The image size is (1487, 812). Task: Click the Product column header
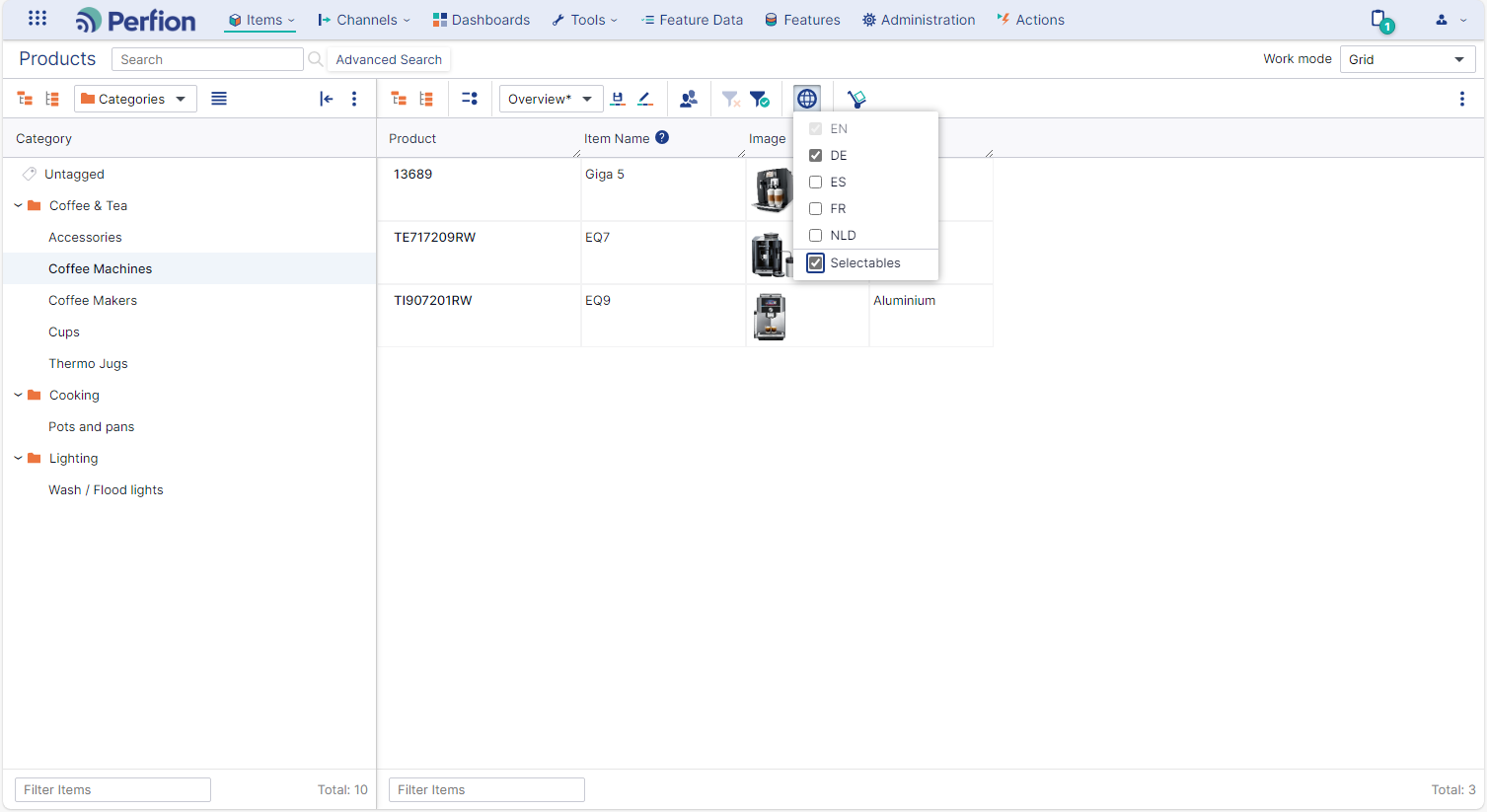pyautogui.click(x=480, y=138)
